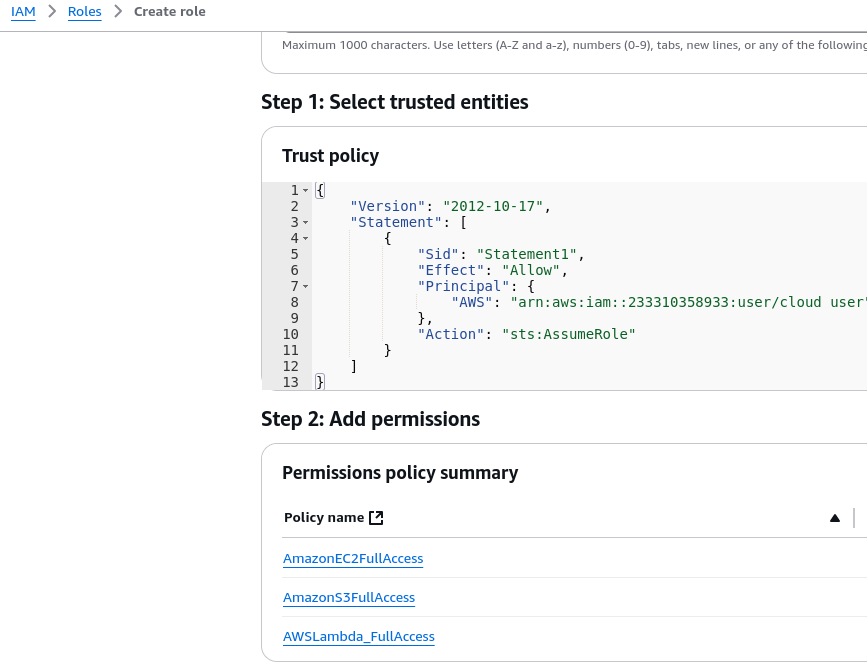This screenshot has width=867, height=672.
Task: Click the column resize divider beside the sort arrow
Action: 854,518
